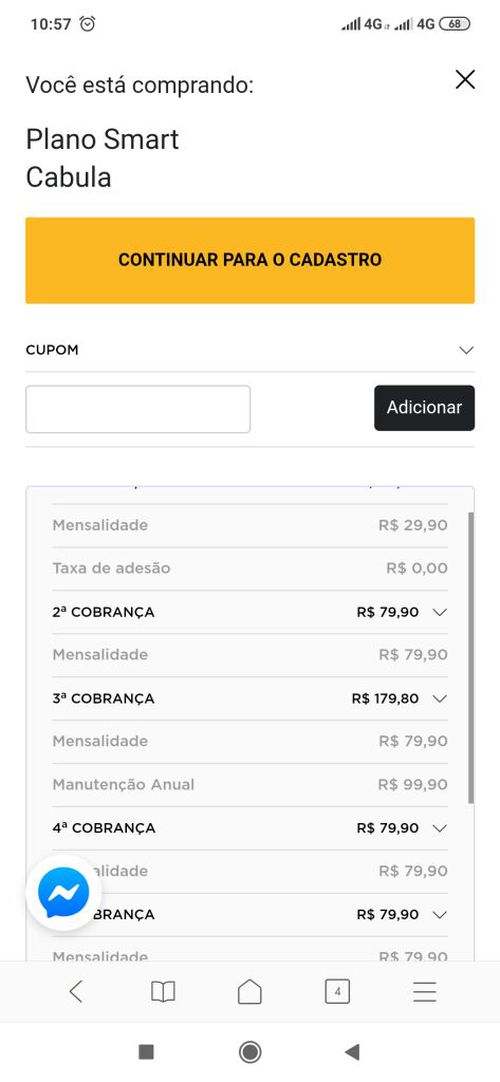Click the charges list vertical scrollbar

click(471, 658)
